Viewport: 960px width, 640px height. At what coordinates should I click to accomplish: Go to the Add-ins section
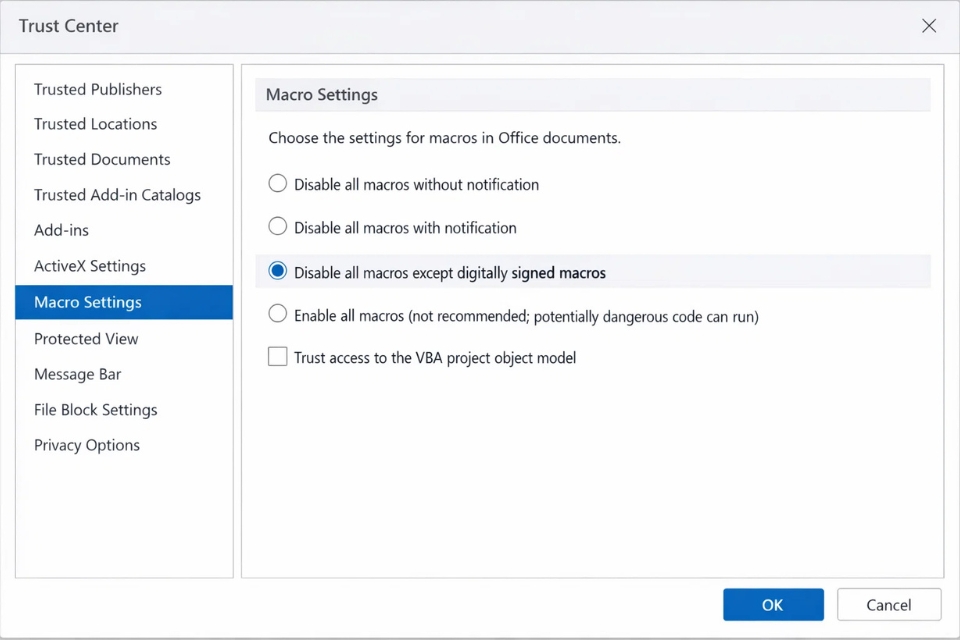[61, 230]
